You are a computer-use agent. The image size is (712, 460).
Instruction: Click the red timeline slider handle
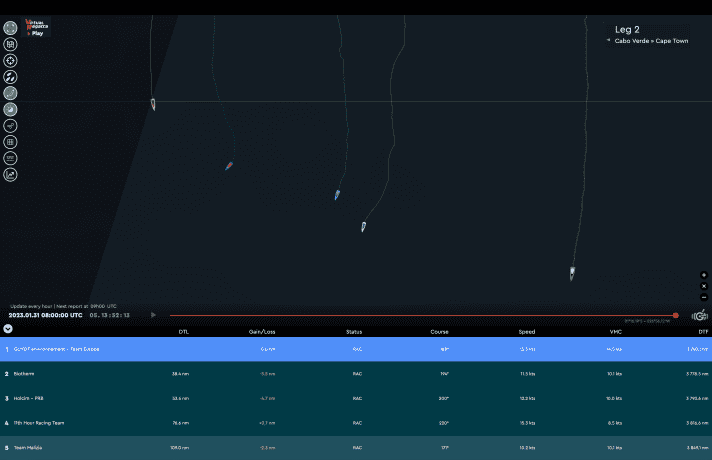click(x=676, y=315)
